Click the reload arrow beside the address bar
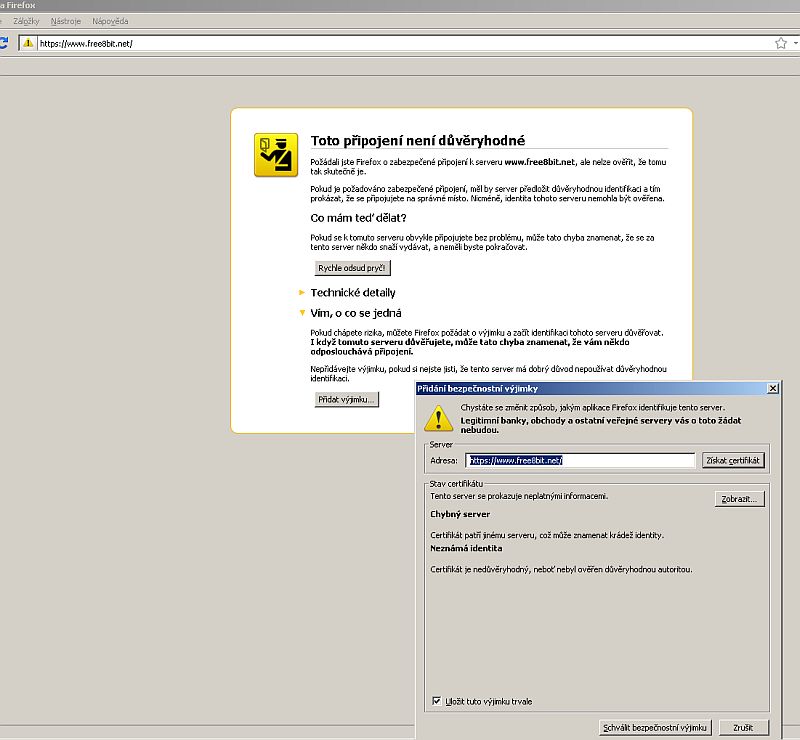Viewport: 800px width, 740px height. point(3,43)
